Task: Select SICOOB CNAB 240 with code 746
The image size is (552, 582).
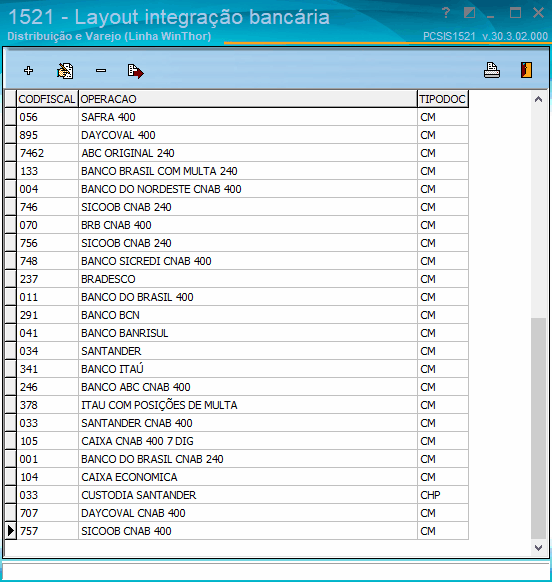Action: 236,207
